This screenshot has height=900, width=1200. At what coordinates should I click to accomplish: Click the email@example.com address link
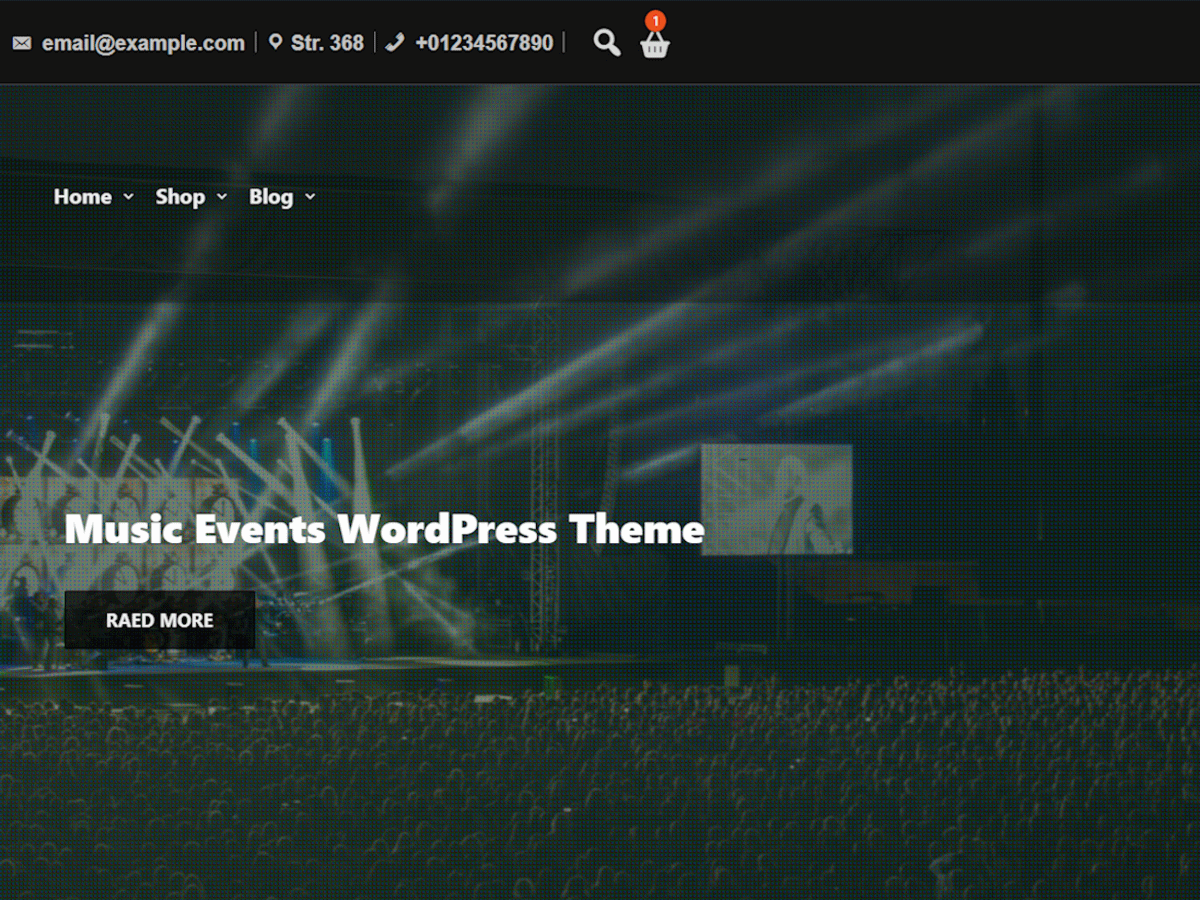(x=142, y=42)
